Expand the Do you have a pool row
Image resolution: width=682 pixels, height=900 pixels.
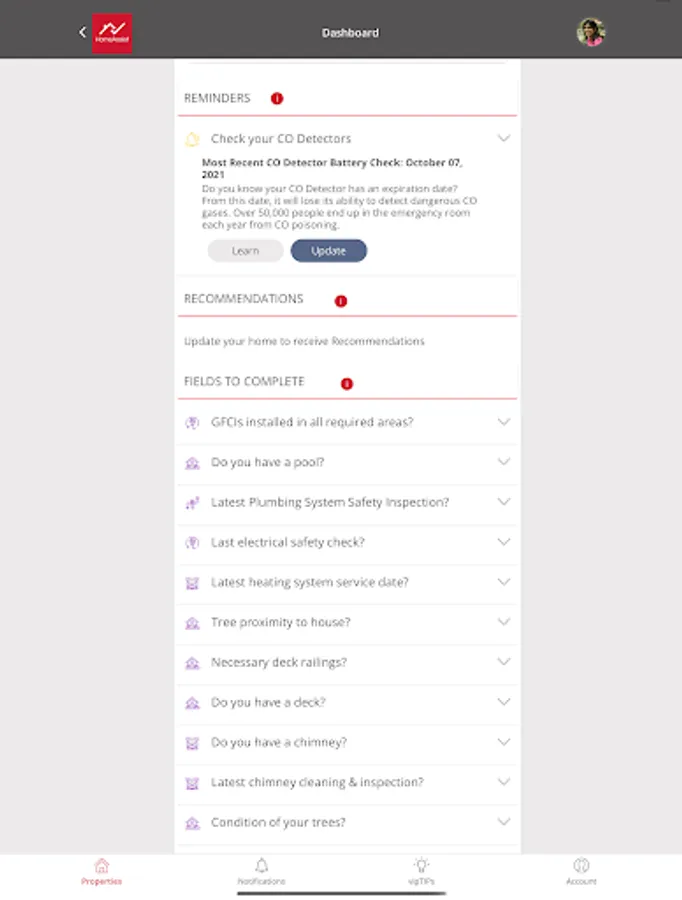[503, 462]
